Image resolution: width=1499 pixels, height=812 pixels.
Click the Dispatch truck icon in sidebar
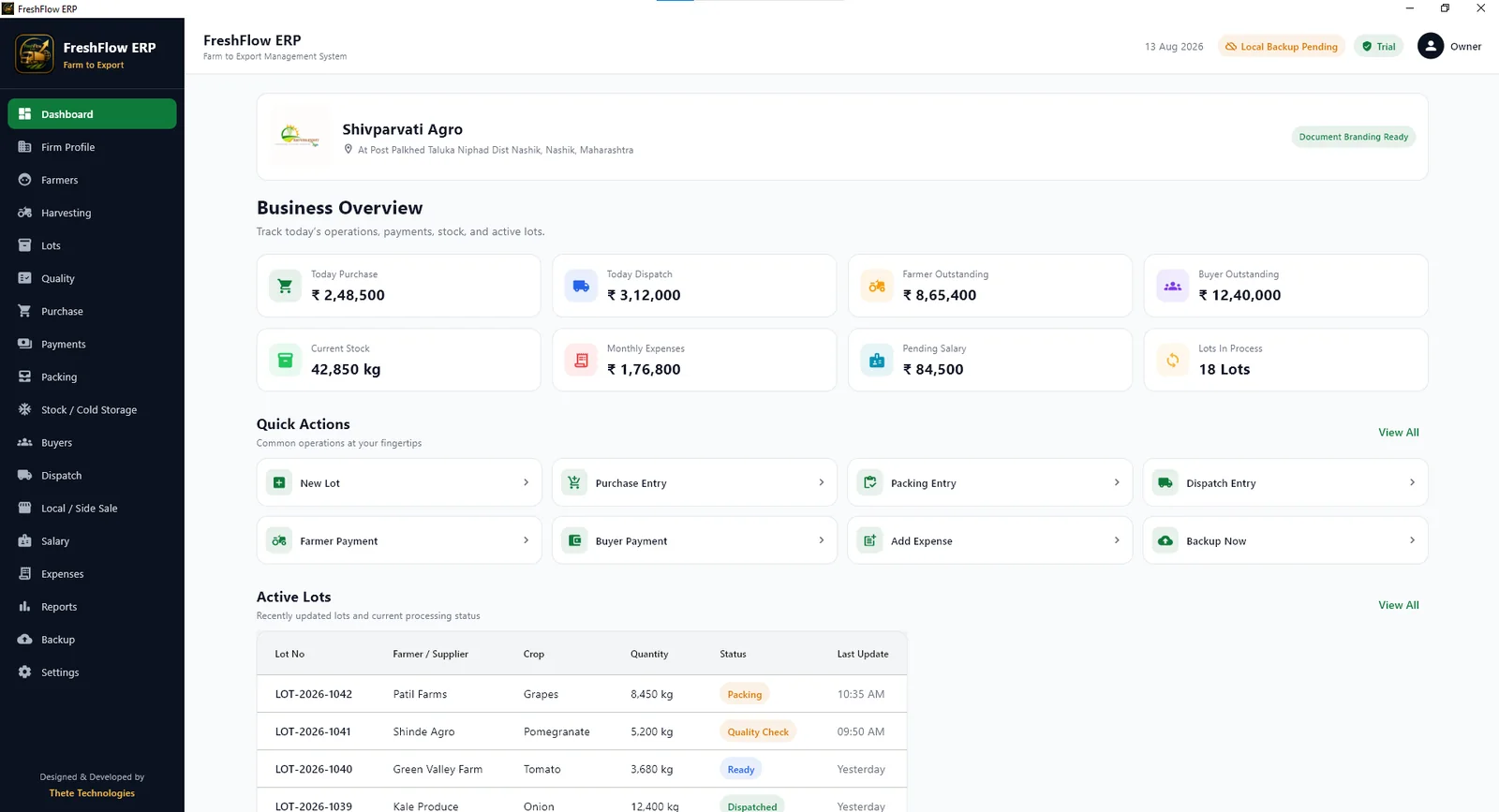pos(24,475)
